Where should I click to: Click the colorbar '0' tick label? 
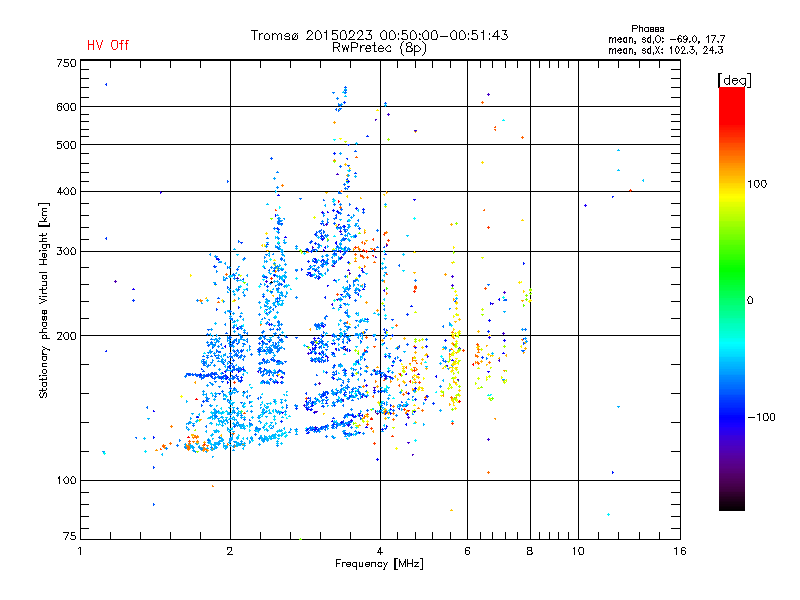[x=750, y=301]
